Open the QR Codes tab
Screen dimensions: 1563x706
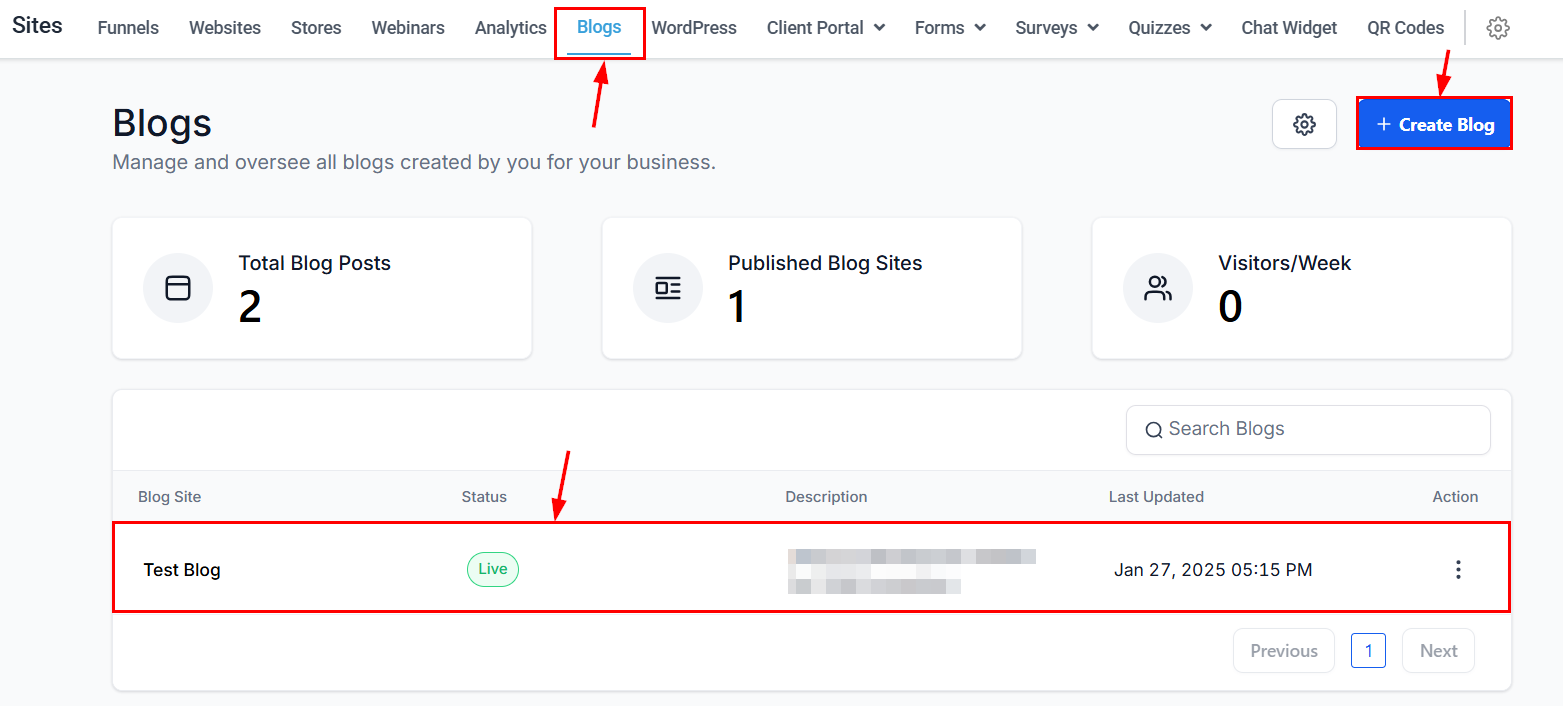[x=1405, y=28]
